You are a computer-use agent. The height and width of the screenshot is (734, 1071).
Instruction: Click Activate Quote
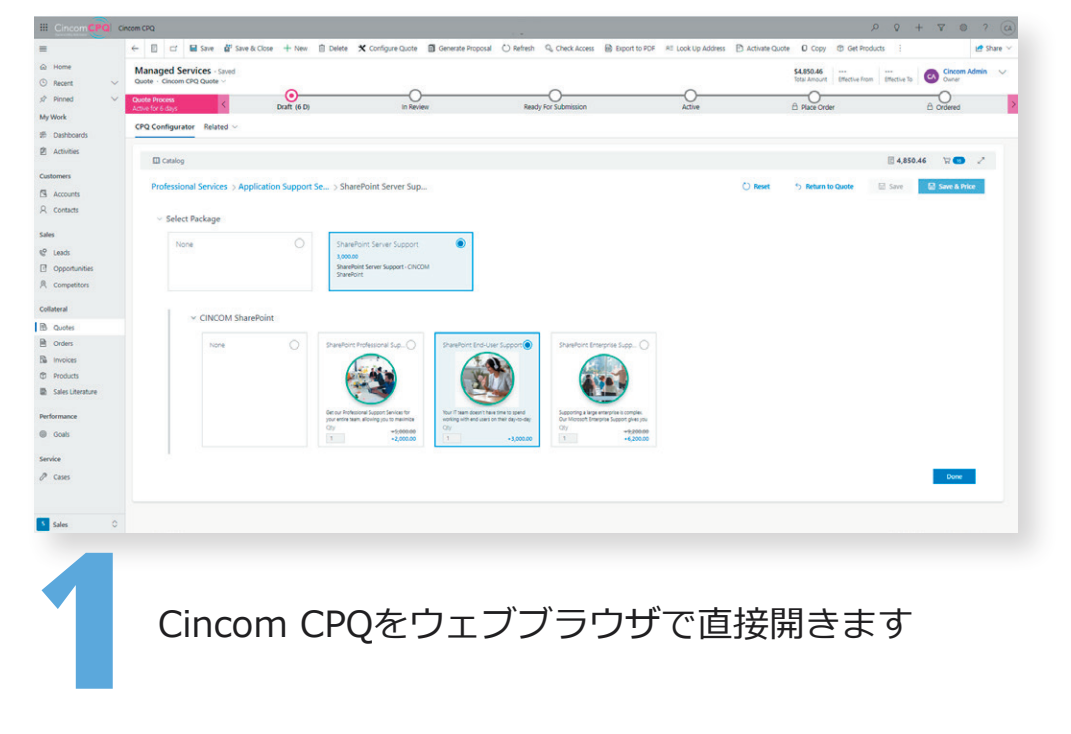[x=762, y=48]
